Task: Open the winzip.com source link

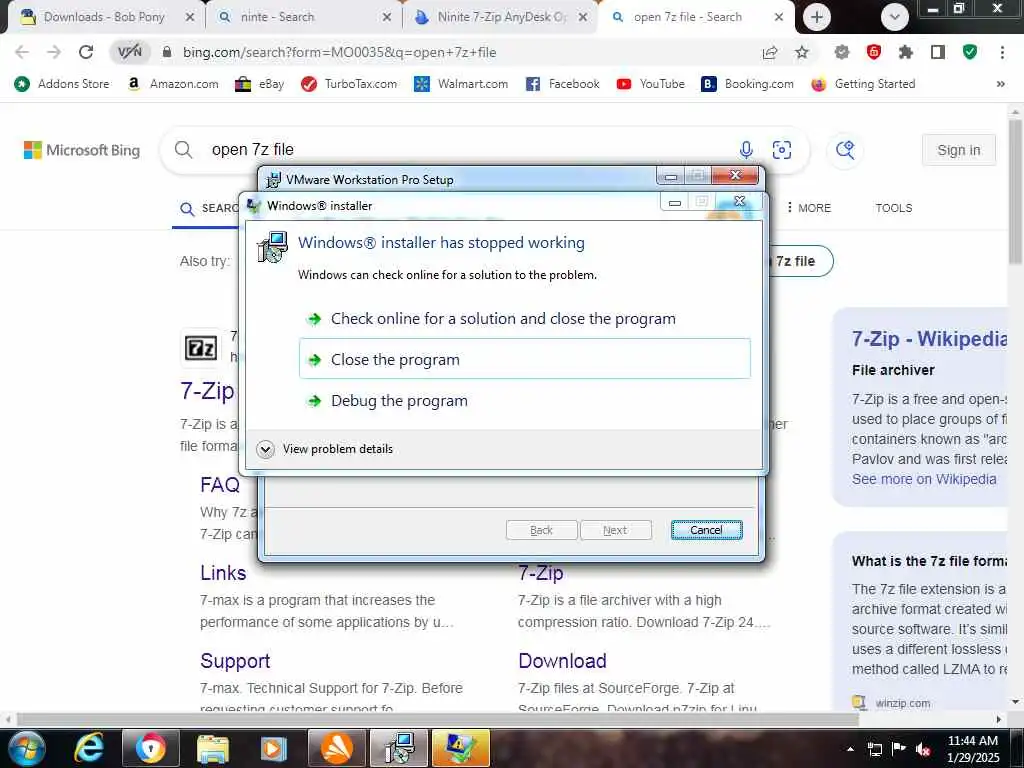Action: point(903,703)
